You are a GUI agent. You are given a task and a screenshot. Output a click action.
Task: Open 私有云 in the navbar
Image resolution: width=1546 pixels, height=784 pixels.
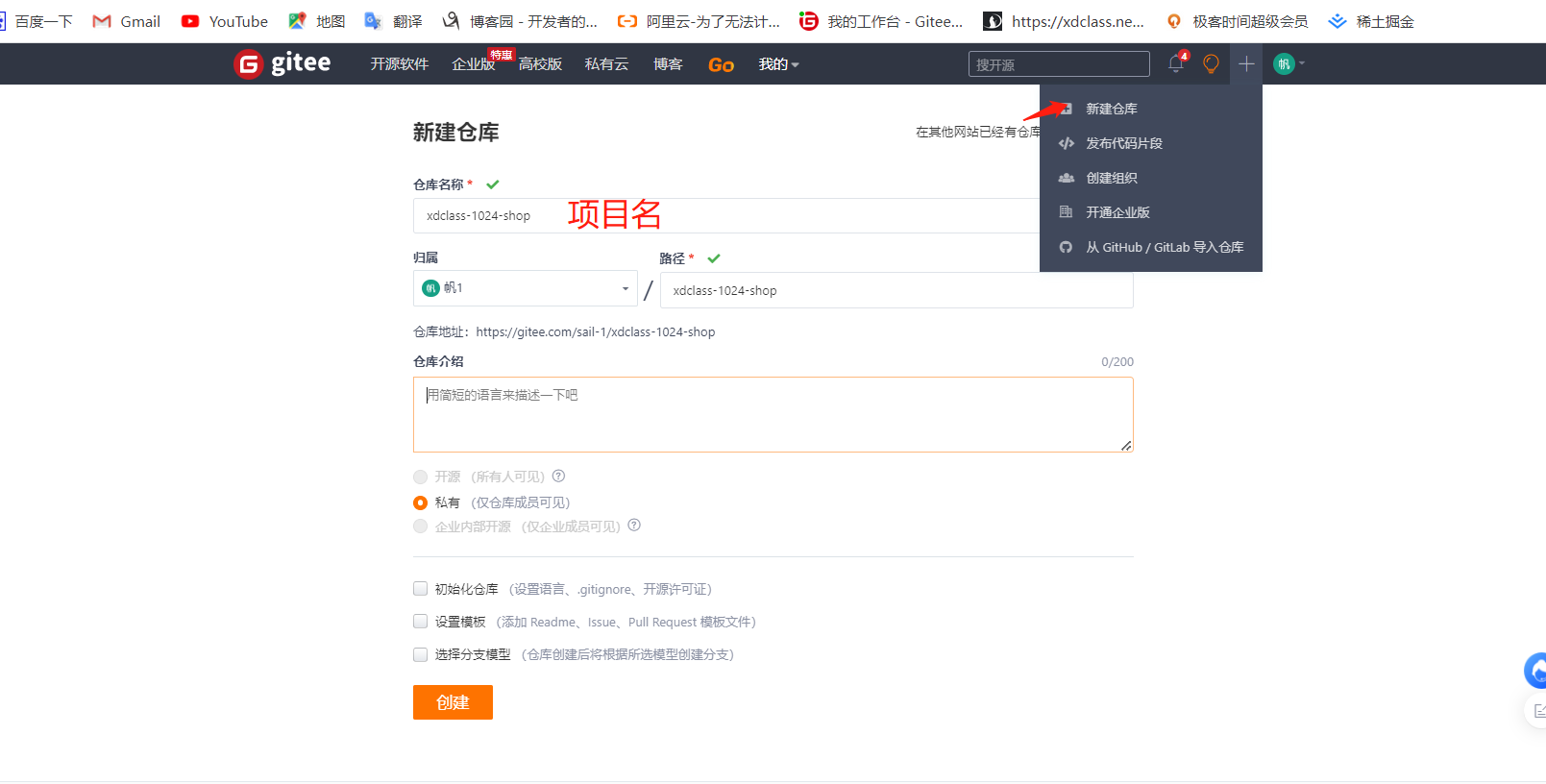click(606, 64)
